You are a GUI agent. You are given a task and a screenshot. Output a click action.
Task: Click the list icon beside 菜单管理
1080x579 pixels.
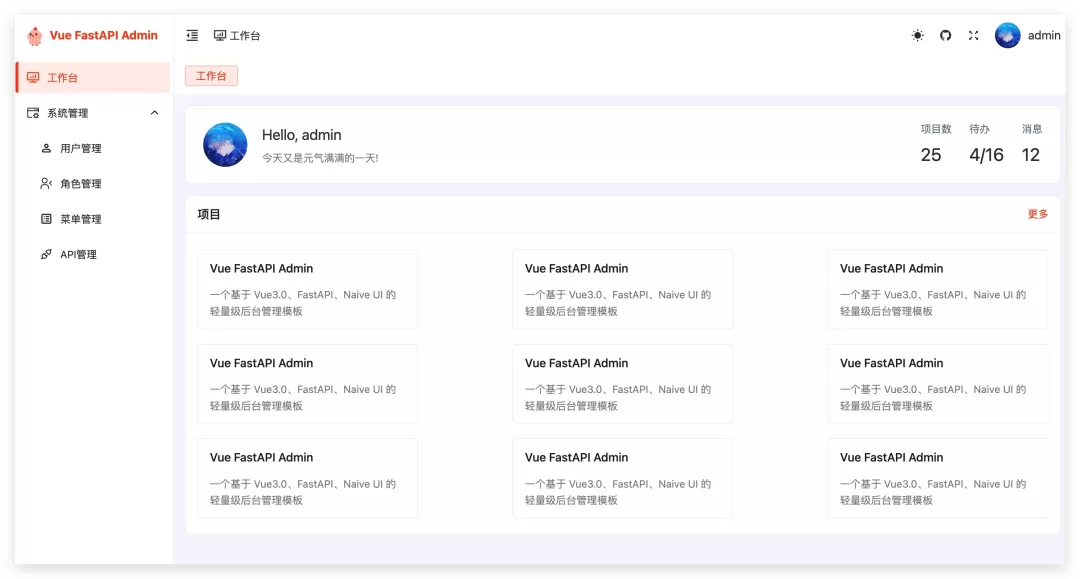coord(46,219)
